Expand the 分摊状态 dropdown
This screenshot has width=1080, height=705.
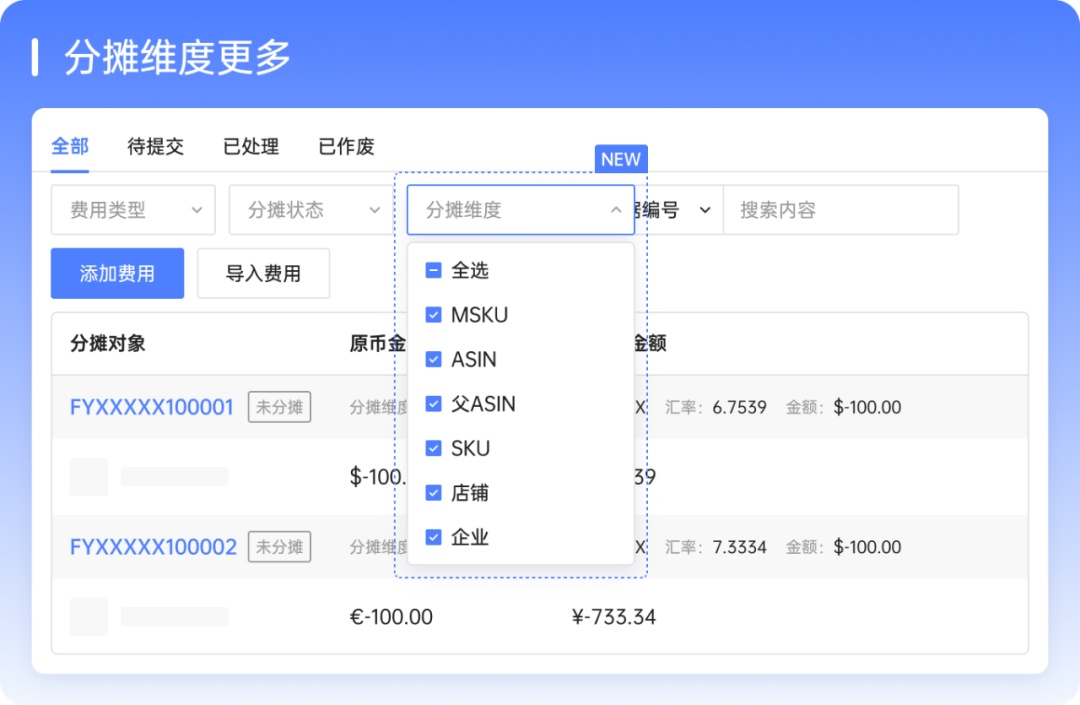point(310,210)
